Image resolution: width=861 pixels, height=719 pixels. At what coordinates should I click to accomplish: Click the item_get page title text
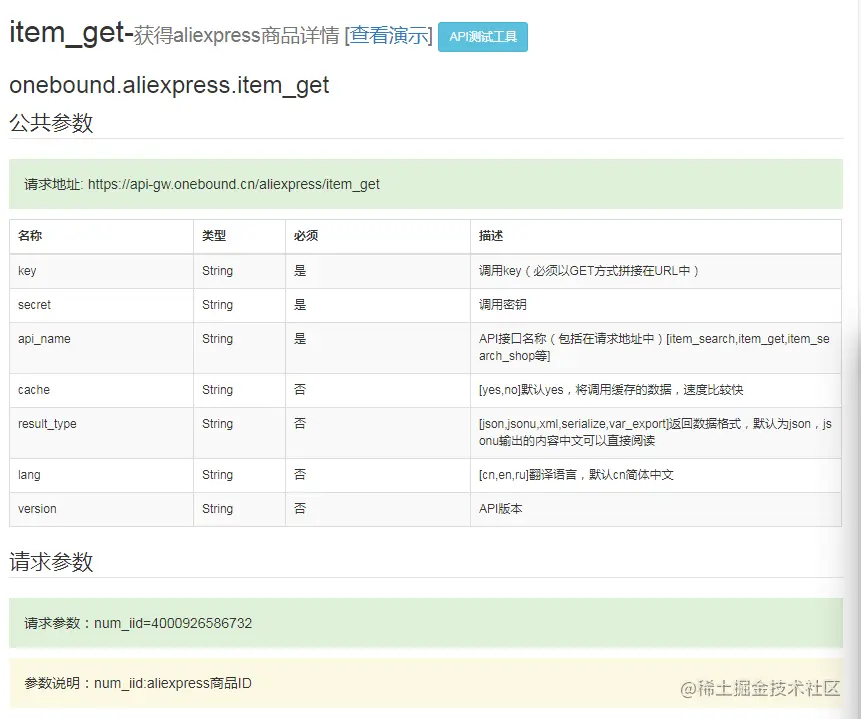(x=67, y=33)
